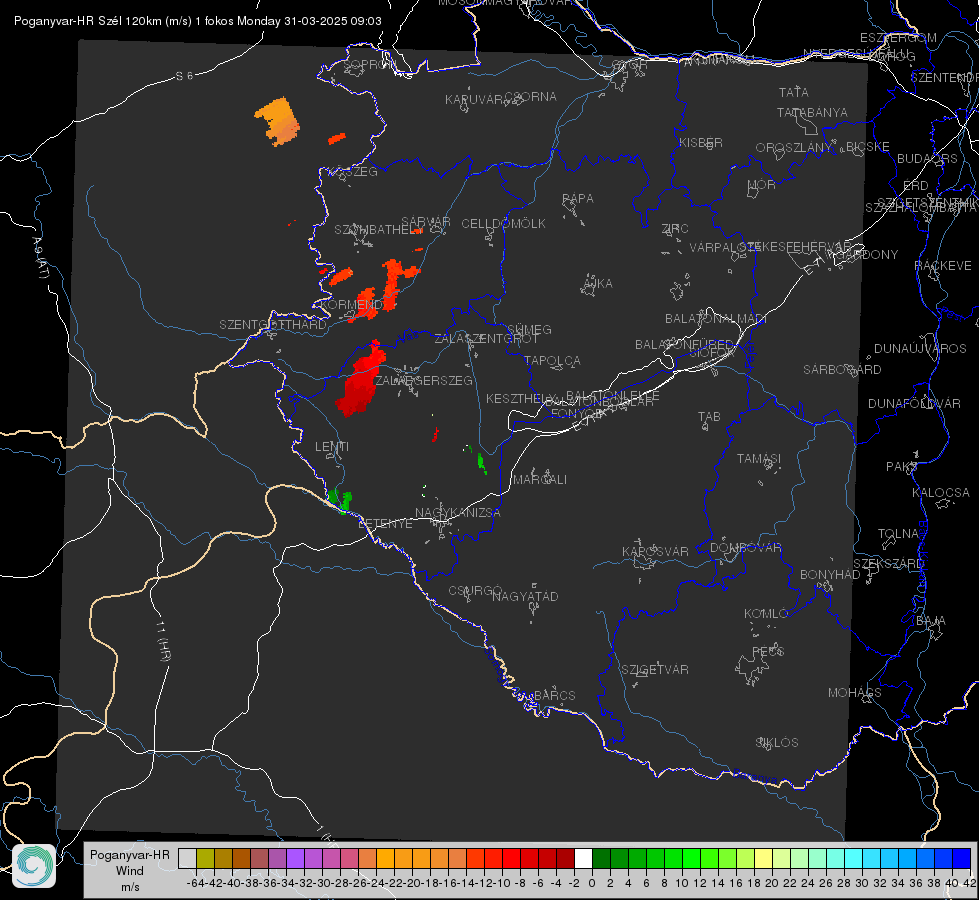
Task: Select the SÁRVÁR label
Action: [426, 222]
